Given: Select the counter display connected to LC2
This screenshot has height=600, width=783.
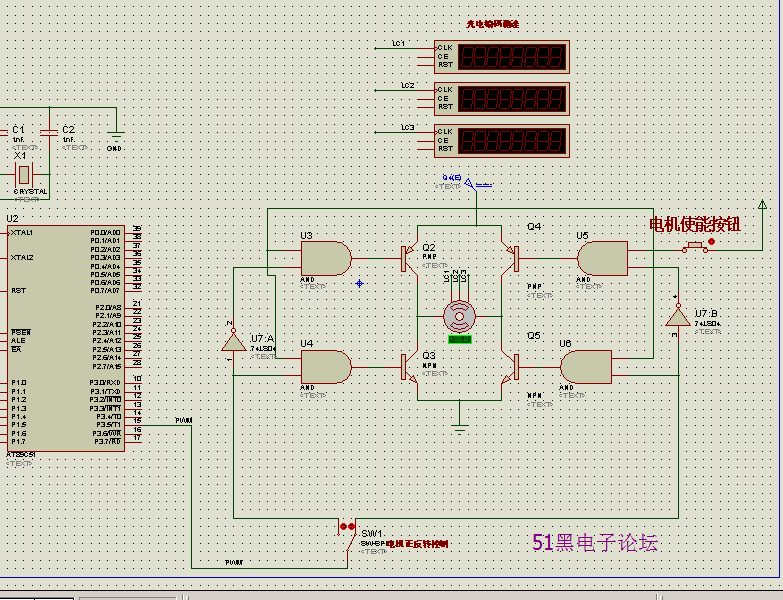Looking at the screenshot, I should click(501, 98).
